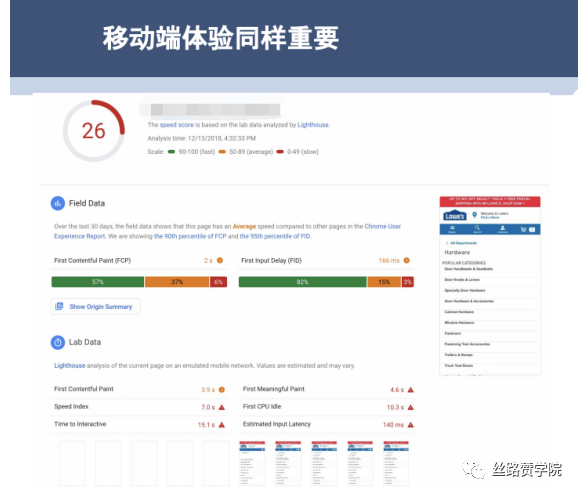Click the Estimated Input Latency label

[x=277, y=424]
